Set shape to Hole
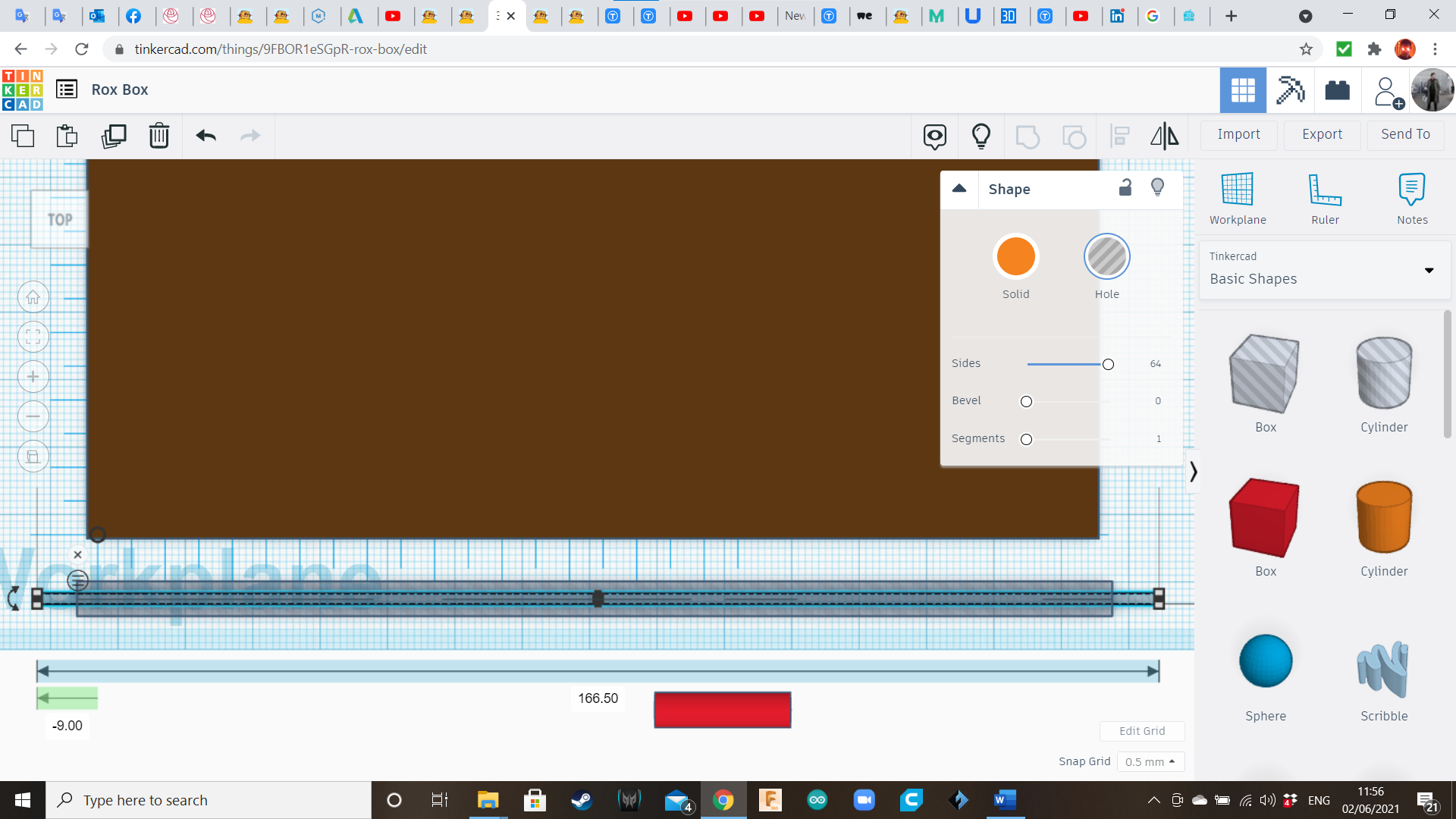 tap(1106, 256)
